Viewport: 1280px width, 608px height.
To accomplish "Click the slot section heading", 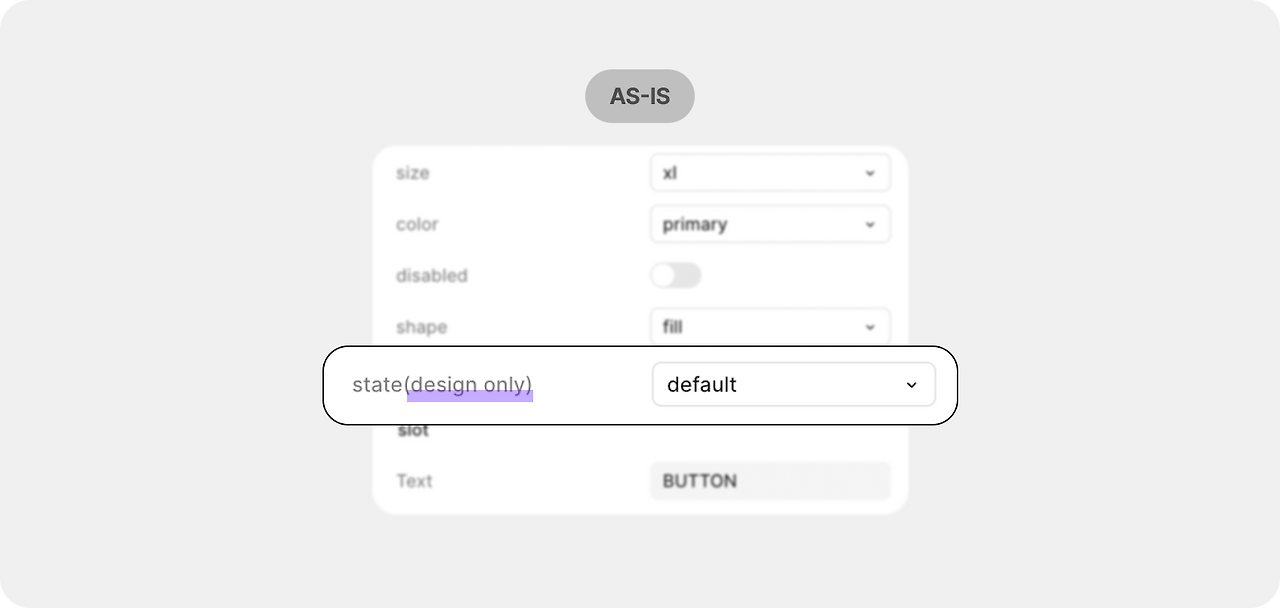I will tap(413, 431).
